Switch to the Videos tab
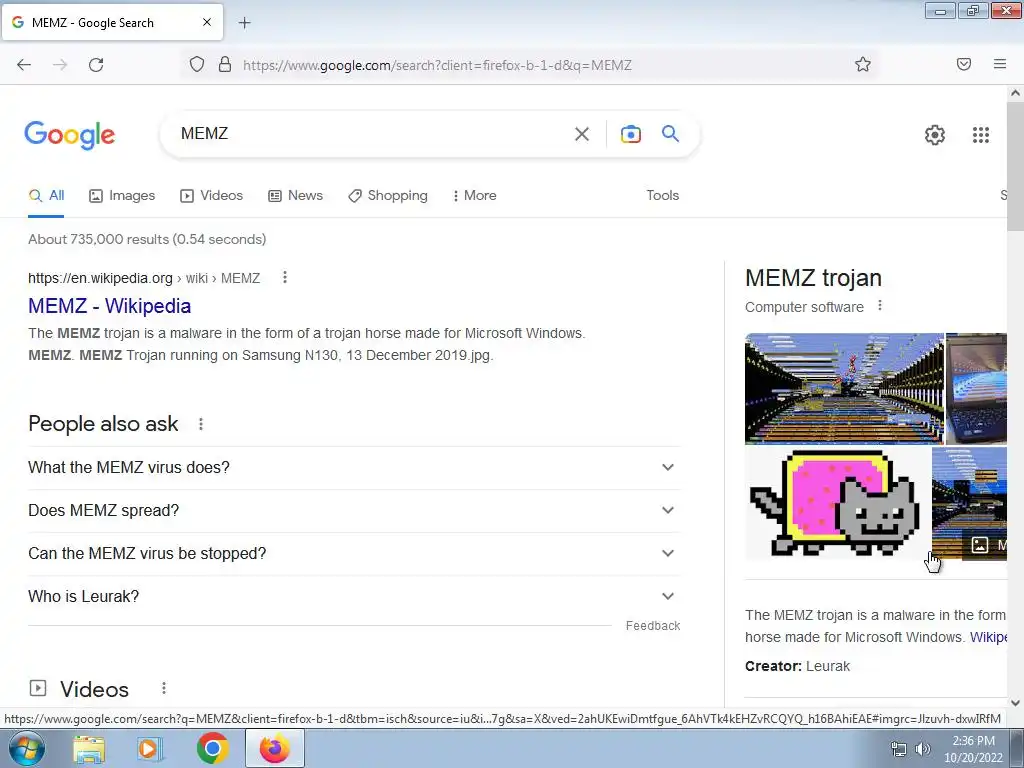This screenshot has width=1024, height=768. (212, 195)
